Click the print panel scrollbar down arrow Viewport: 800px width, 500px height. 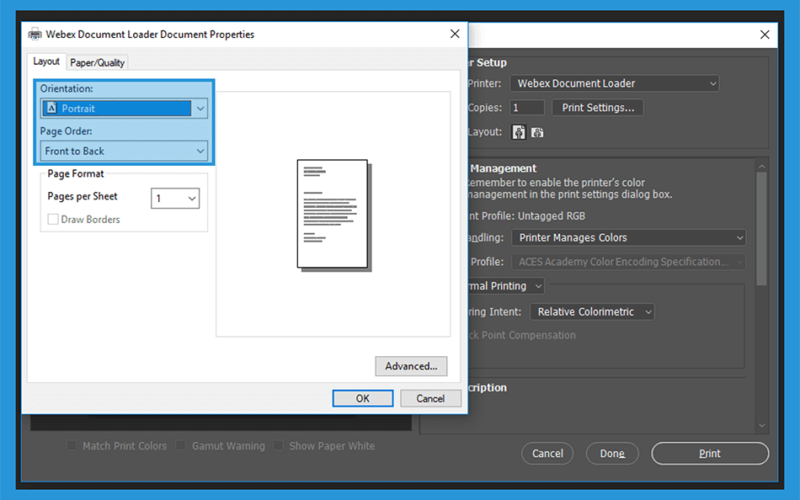(762, 426)
